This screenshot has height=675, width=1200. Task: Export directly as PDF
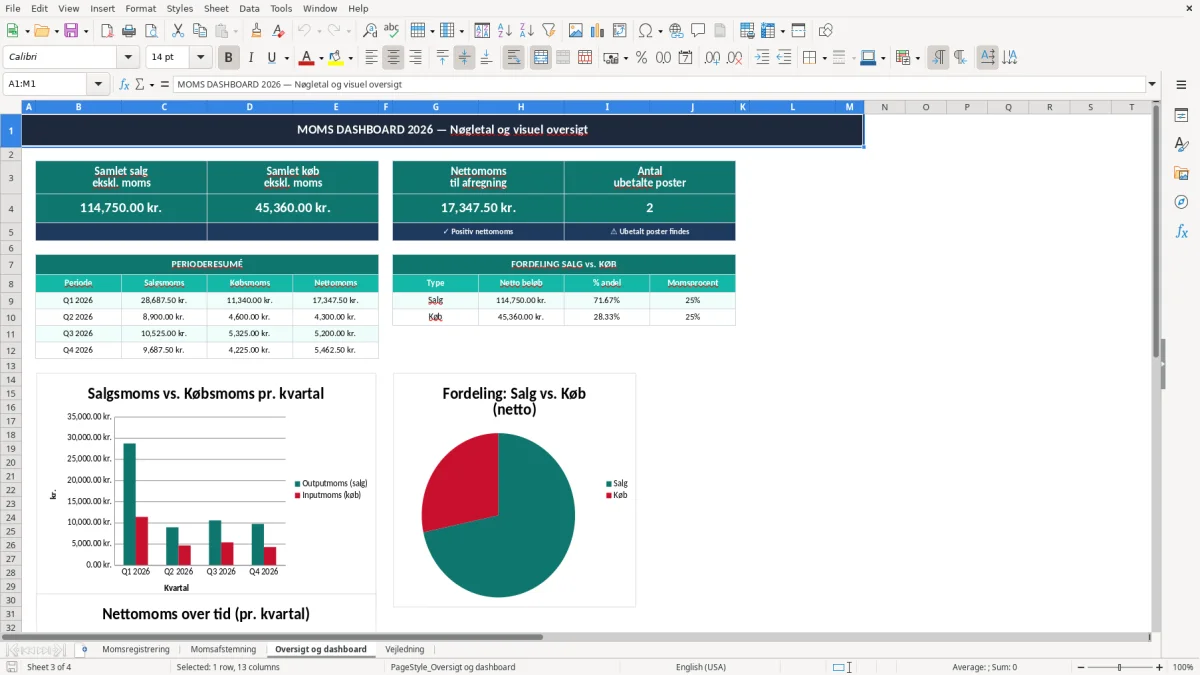pyautogui.click(x=107, y=31)
